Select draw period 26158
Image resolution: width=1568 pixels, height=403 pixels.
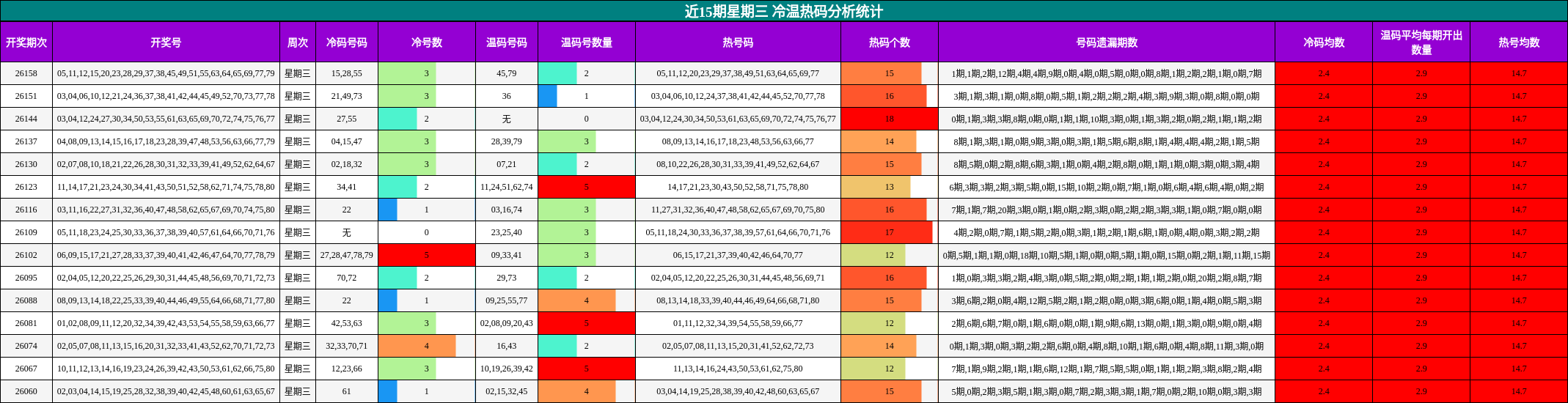[x=26, y=73]
